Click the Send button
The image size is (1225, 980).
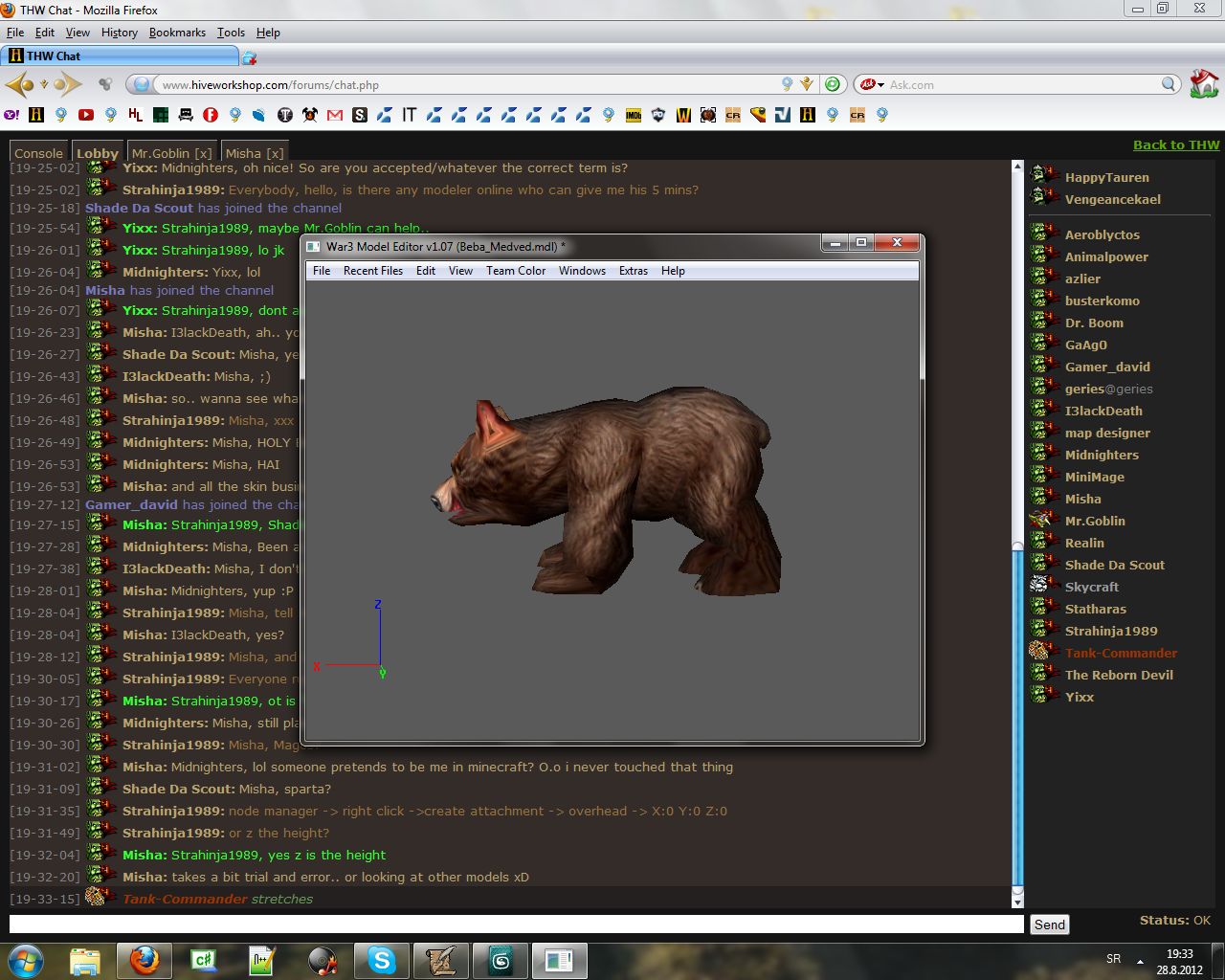[x=1050, y=924]
